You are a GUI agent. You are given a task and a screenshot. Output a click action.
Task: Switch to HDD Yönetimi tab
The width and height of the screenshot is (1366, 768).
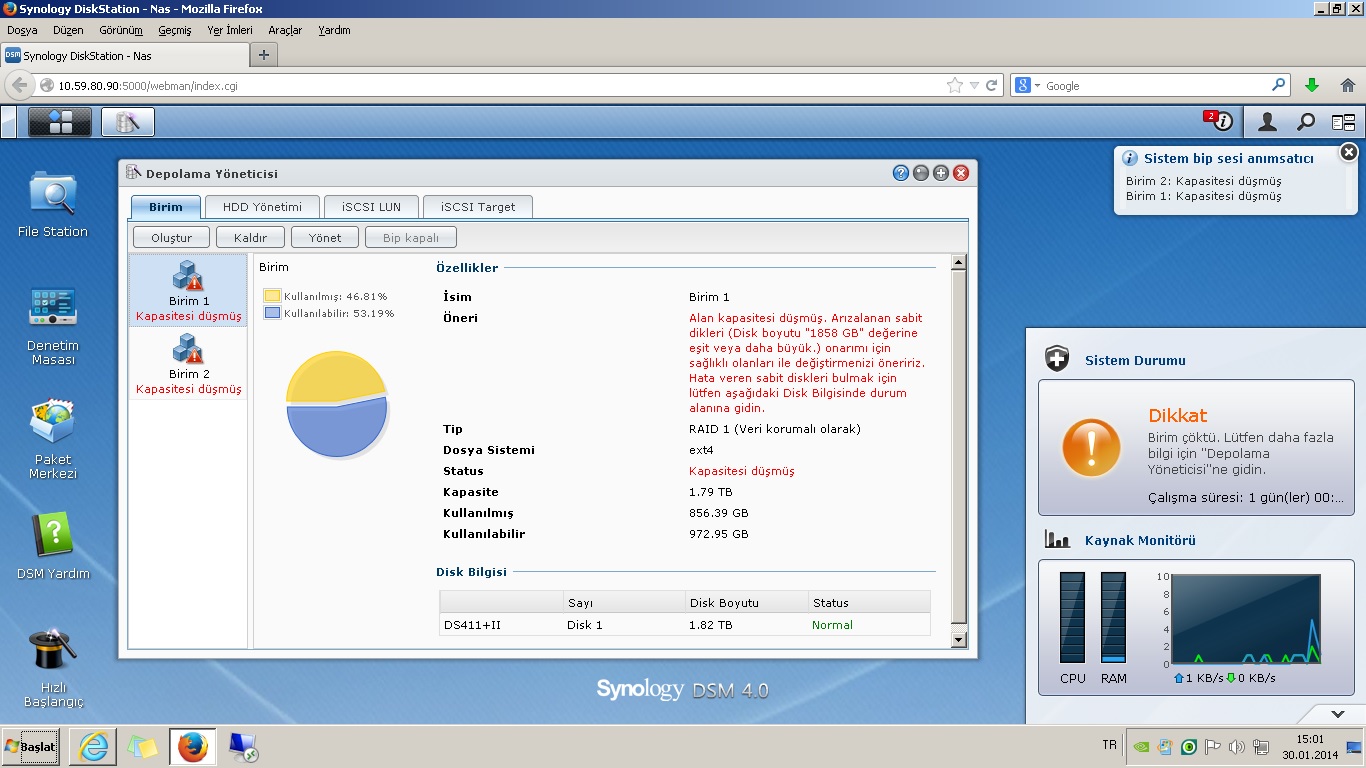tap(261, 207)
